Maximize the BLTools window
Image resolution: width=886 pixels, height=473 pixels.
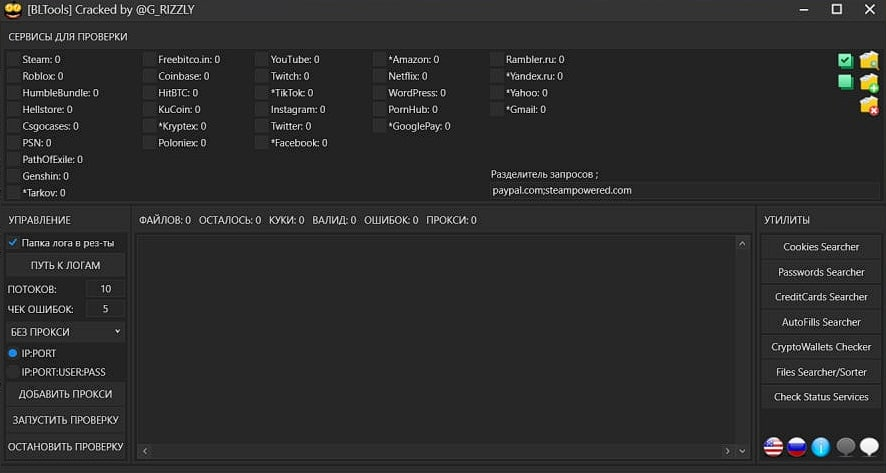click(837, 9)
